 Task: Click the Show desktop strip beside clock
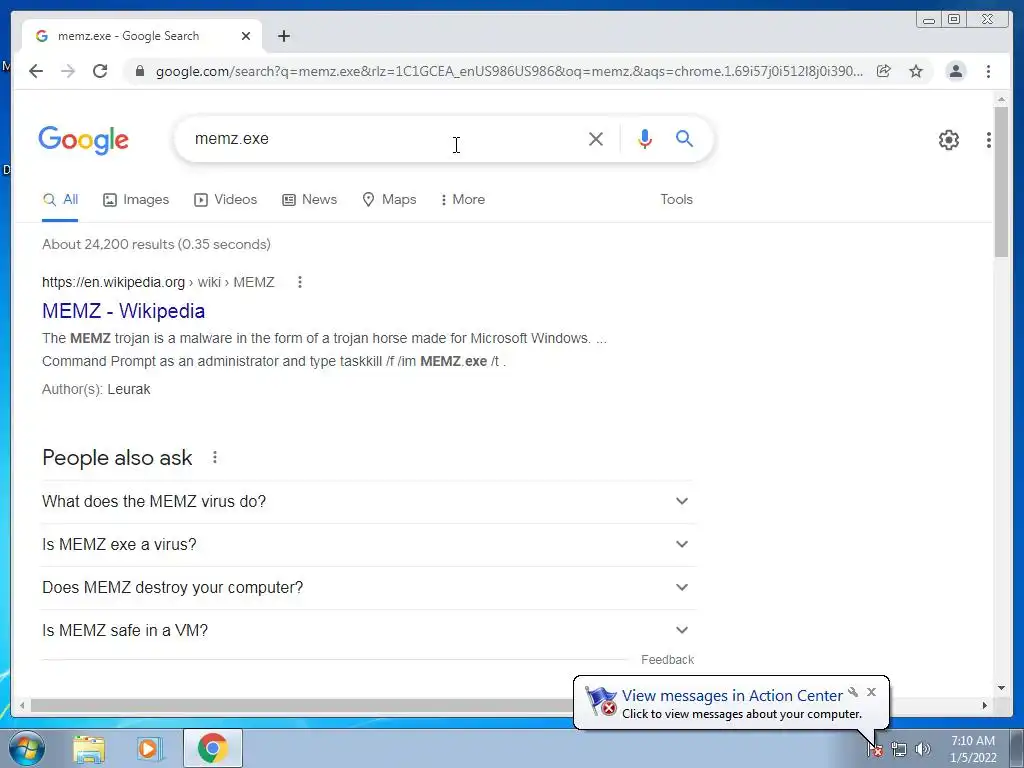1017,748
